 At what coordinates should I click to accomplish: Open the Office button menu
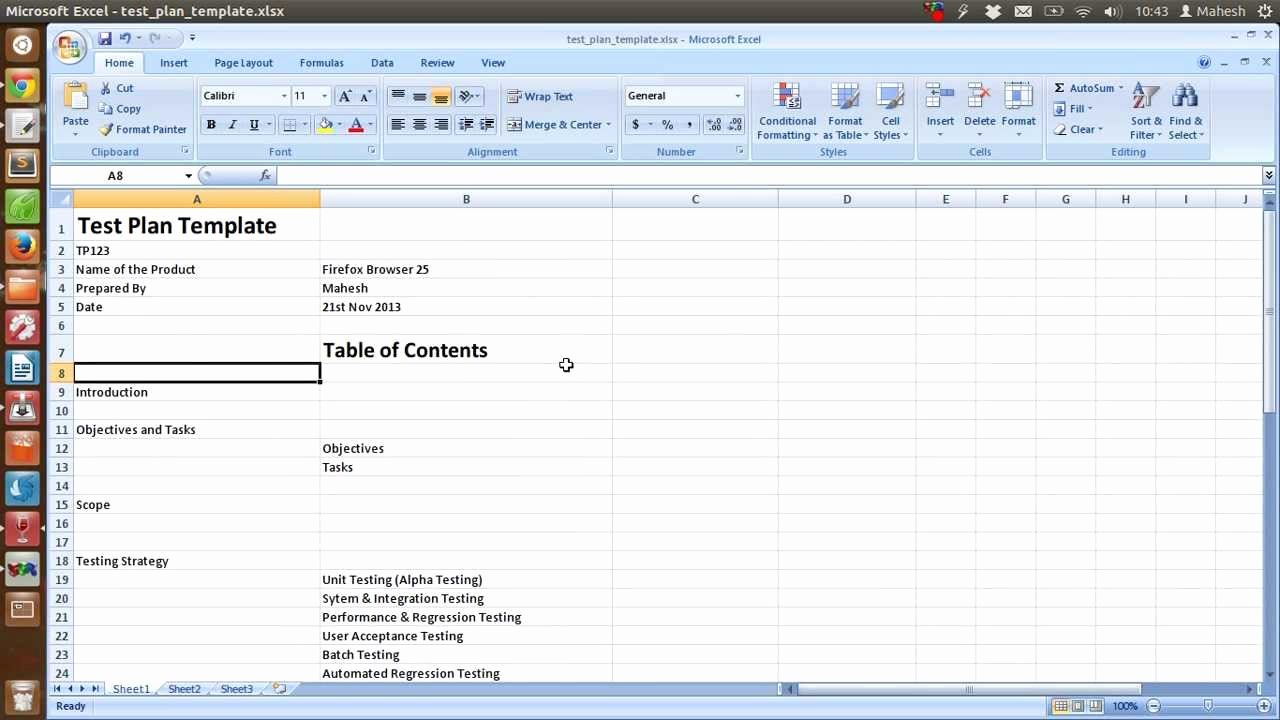click(69, 48)
